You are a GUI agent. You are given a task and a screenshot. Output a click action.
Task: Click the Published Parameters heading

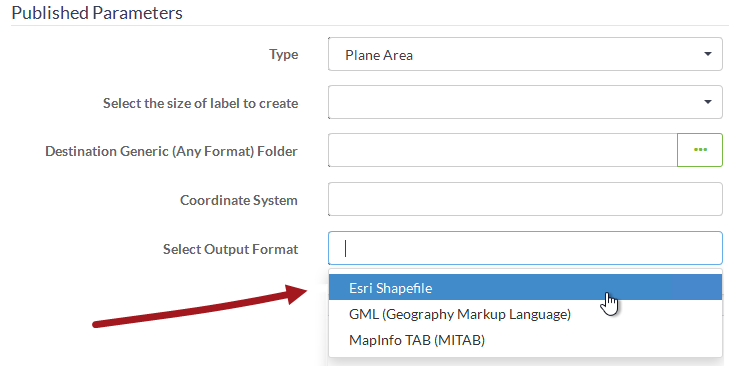(97, 13)
